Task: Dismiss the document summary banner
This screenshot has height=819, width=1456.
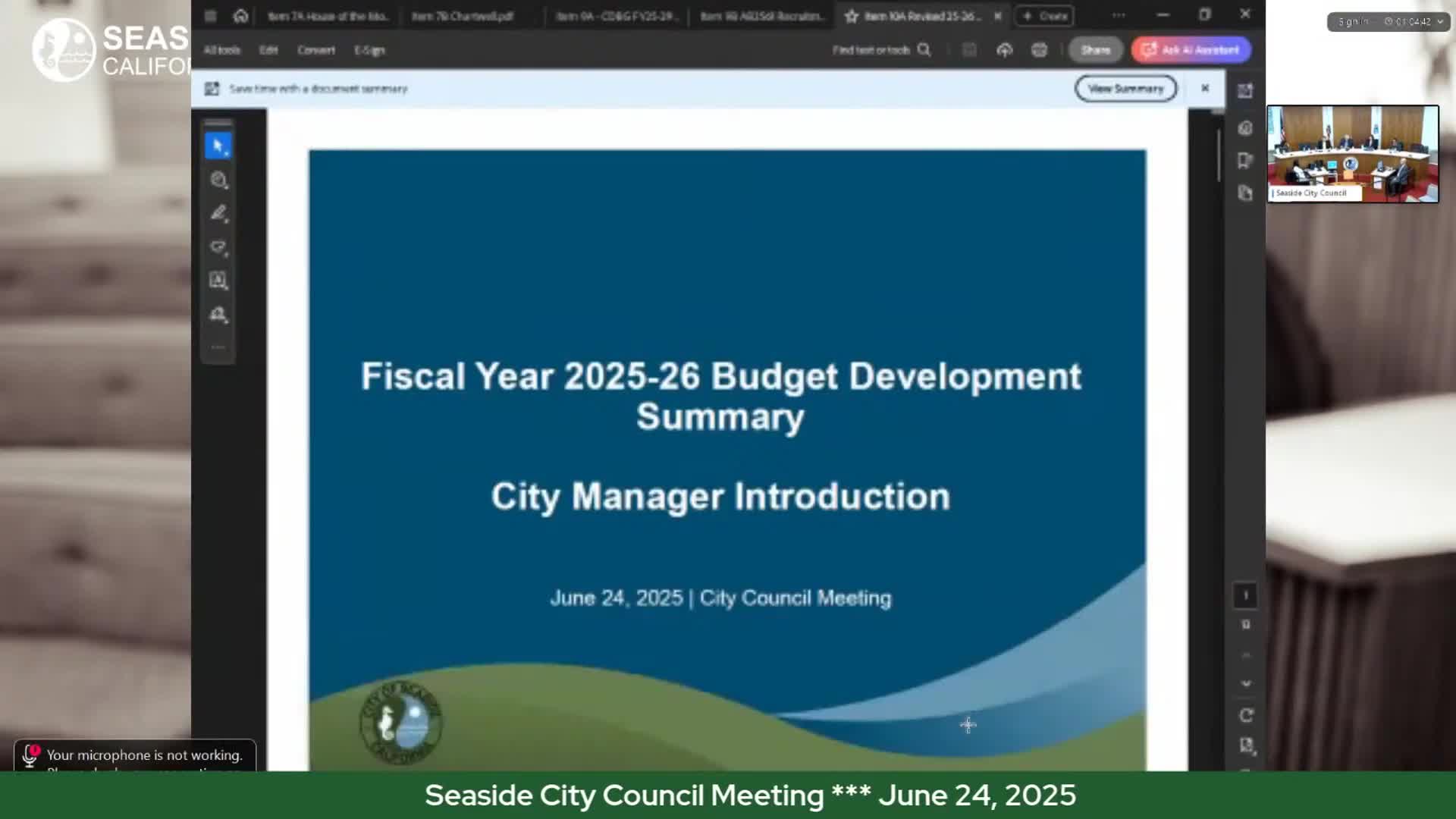Action: pyautogui.click(x=1205, y=89)
